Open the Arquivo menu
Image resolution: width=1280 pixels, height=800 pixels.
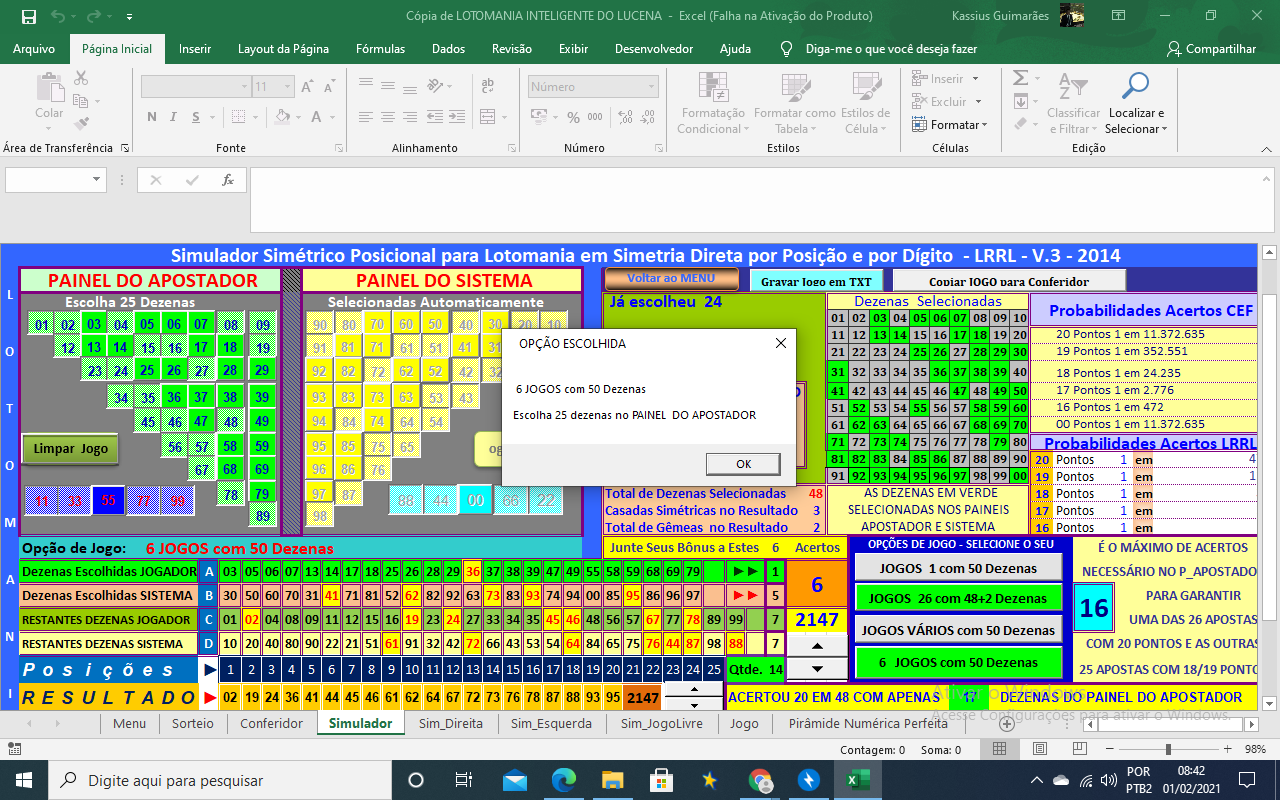coord(34,49)
